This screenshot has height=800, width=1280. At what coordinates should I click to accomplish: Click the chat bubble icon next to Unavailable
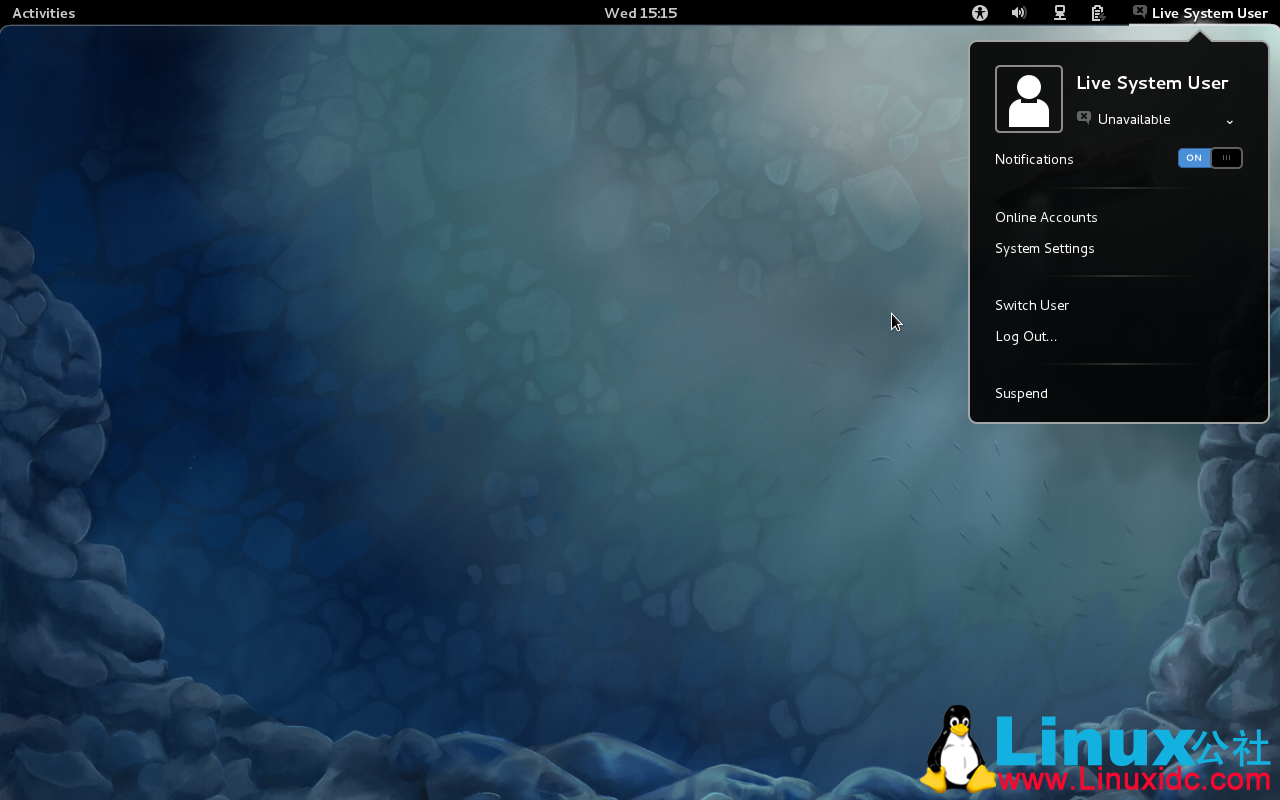[1083, 118]
